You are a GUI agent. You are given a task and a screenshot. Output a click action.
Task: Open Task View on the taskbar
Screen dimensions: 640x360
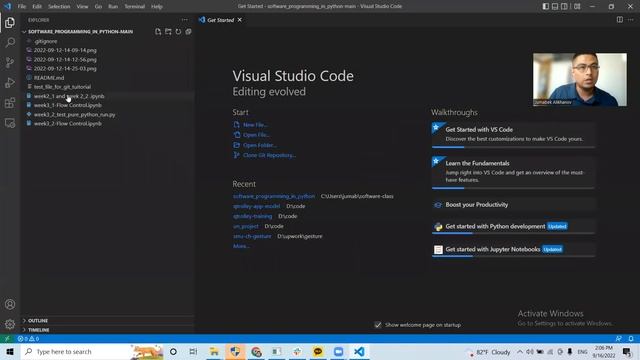(193, 351)
